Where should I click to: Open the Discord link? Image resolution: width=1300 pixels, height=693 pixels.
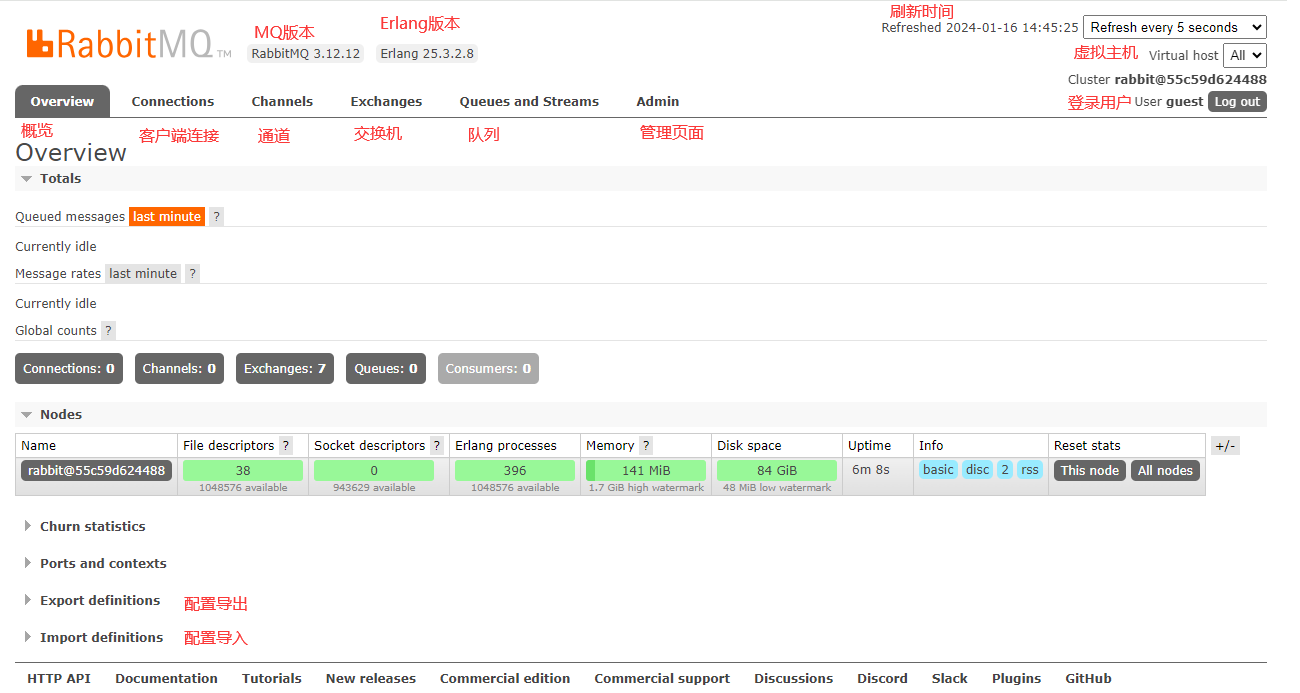point(882,678)
